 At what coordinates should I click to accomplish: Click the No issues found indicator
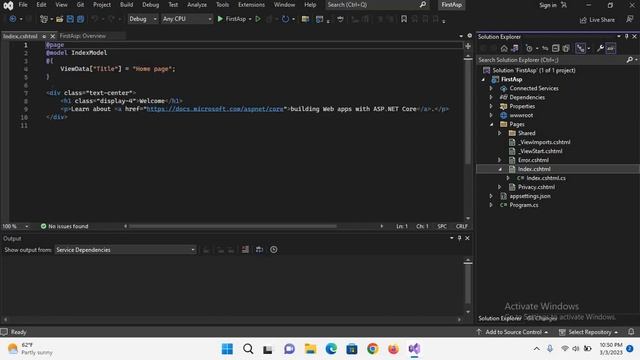pos(64,226)
